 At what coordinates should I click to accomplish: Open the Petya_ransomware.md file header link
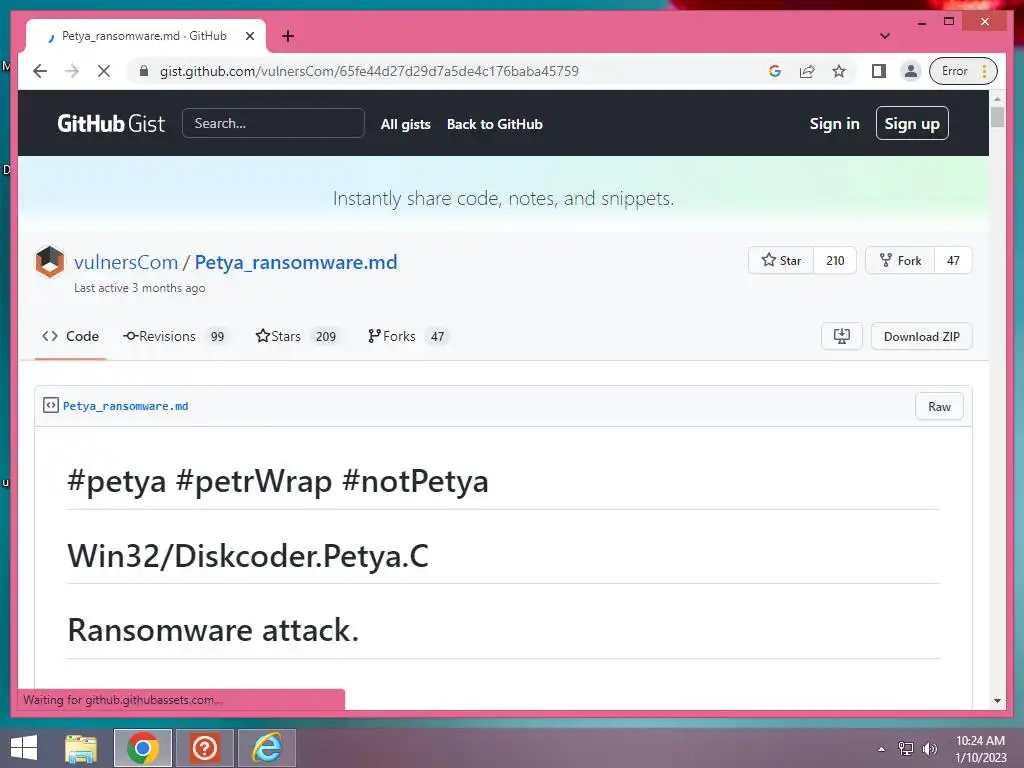[x=125, y=406]
